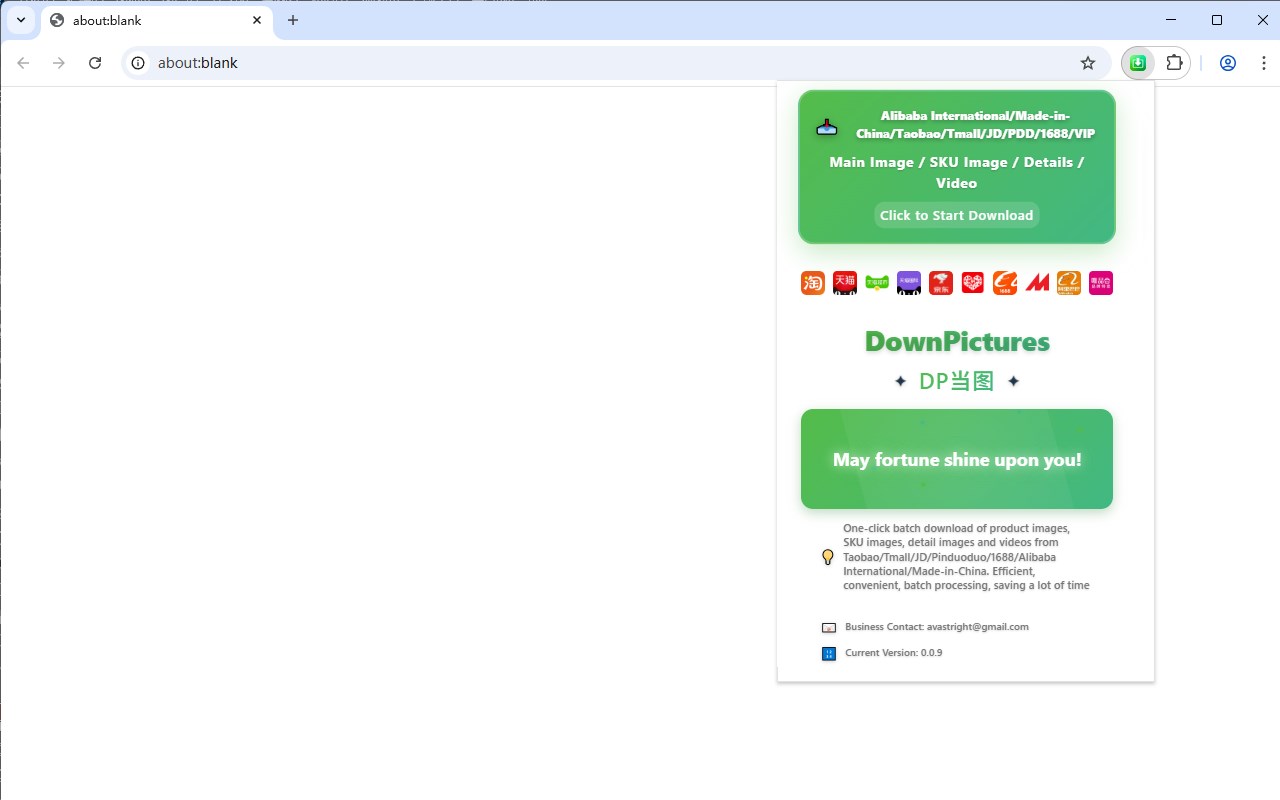The image size is (1280, 800).
Task: Click the red Made-in-China M icon
Action: (1037, 283)
